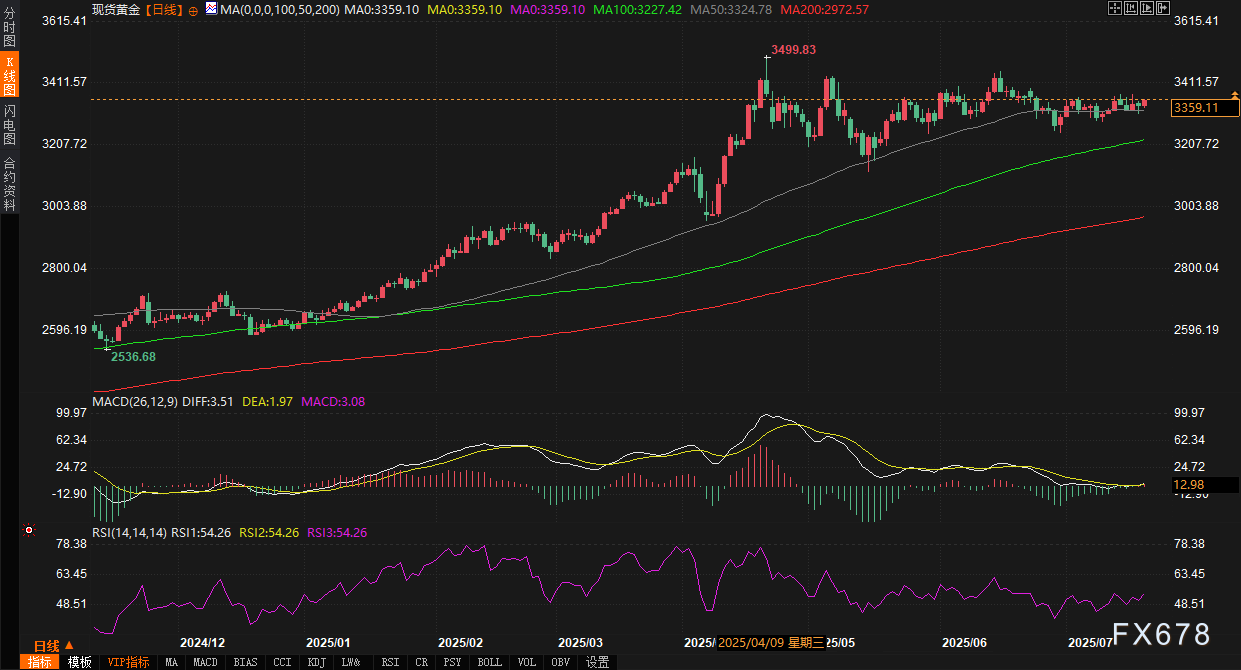Image resolution: width=1241 pixels, height=670 pixels.
Task: Toggle the KDJ indicator
Action: click(x=316, y=662)
